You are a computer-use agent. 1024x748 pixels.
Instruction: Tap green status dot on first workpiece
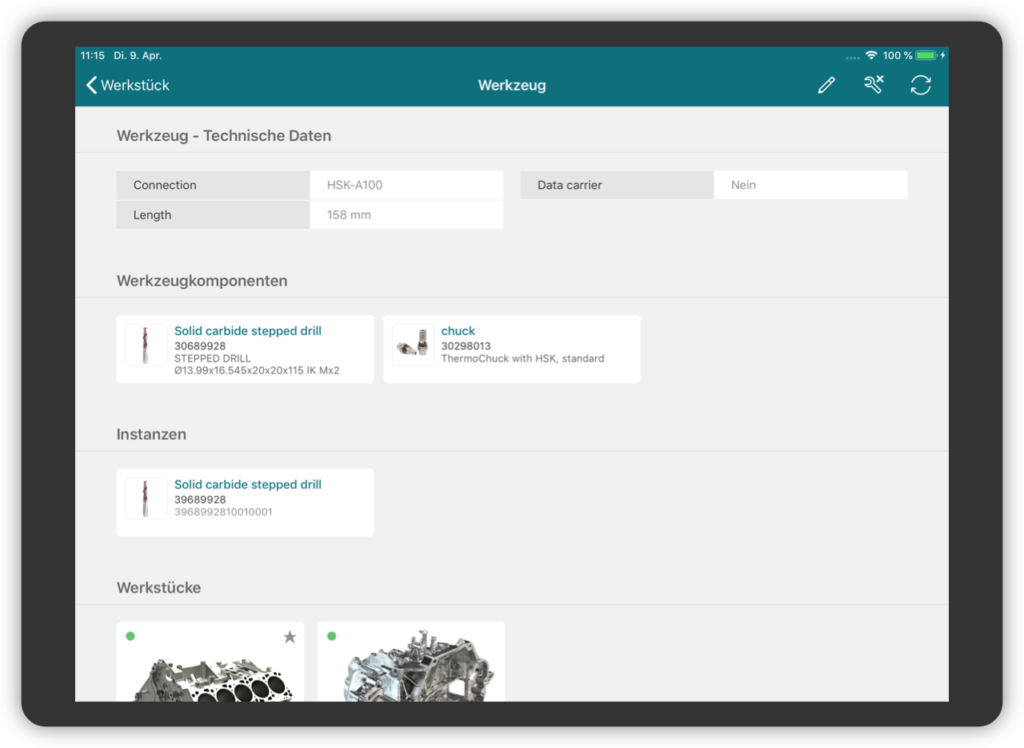click(x=130, y=636)
